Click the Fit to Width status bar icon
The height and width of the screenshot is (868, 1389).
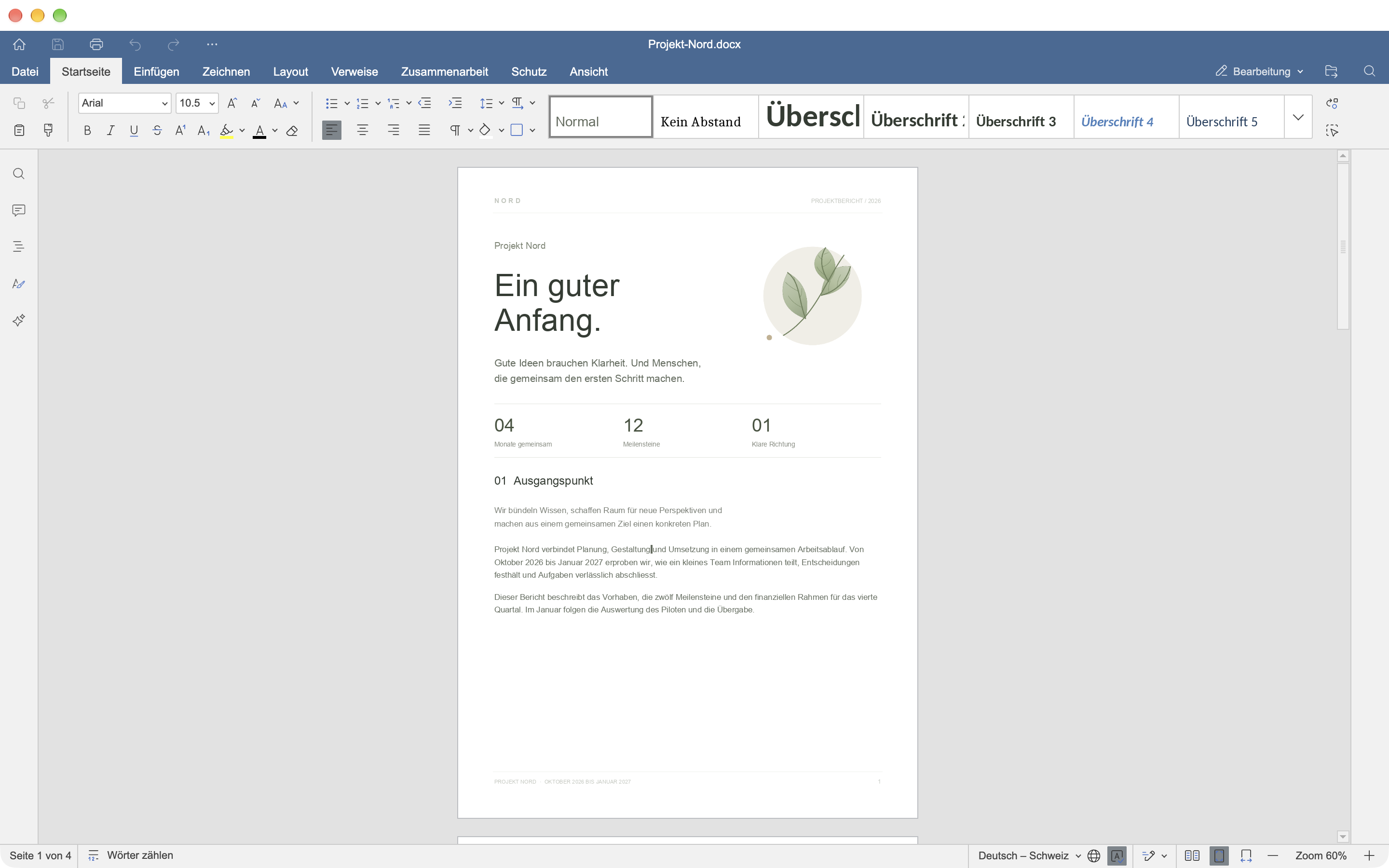(1245, 855)
